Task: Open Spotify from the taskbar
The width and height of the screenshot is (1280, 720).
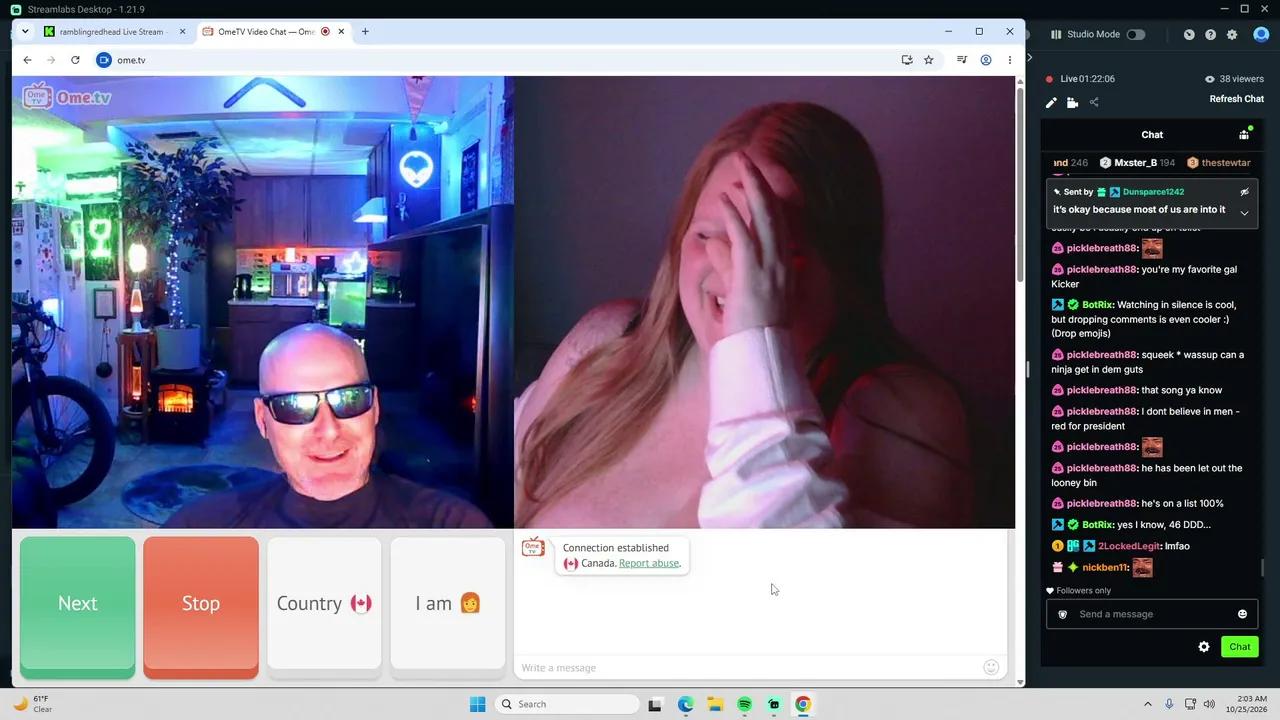Action: (x=744, y=704)
